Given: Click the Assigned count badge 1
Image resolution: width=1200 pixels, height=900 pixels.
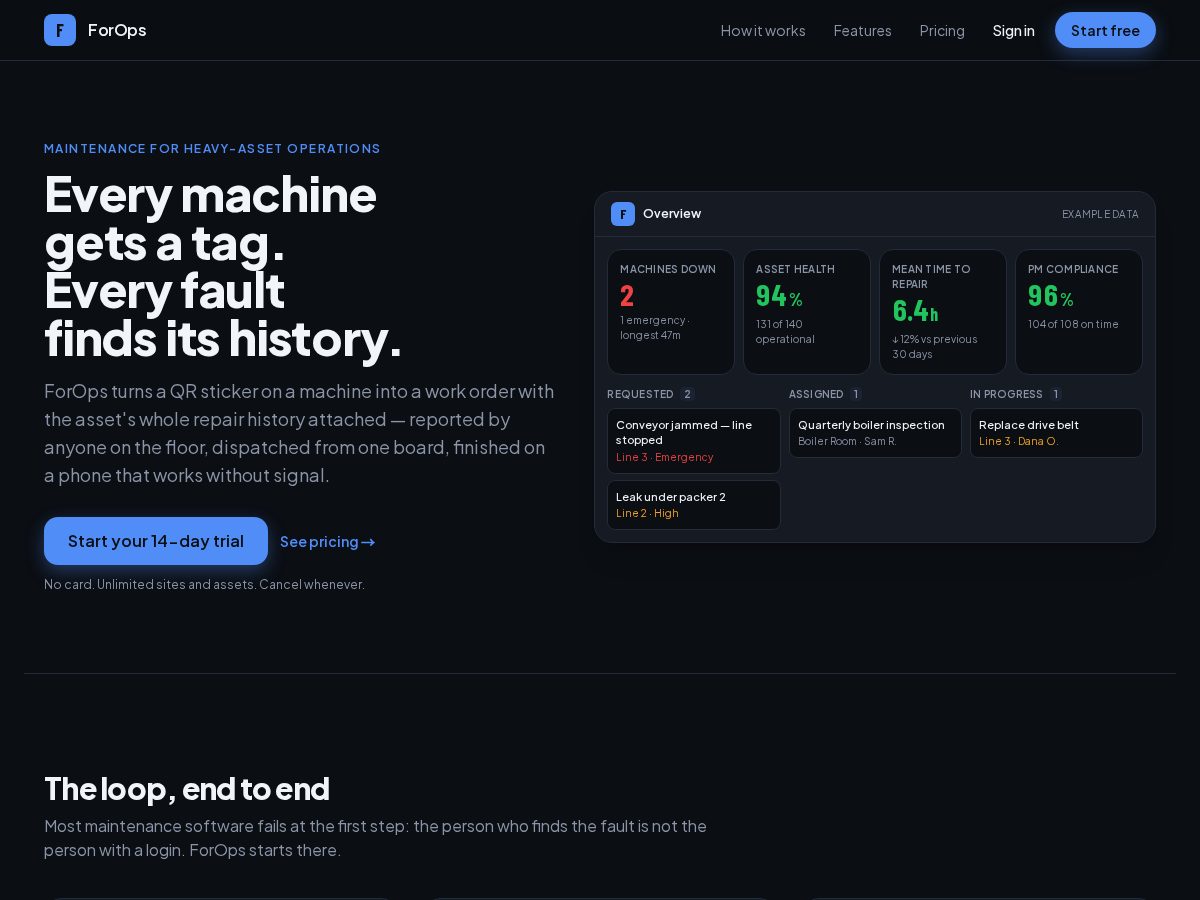Looking at the screenshot, I should pyautogui.click(x=856, y=394).
